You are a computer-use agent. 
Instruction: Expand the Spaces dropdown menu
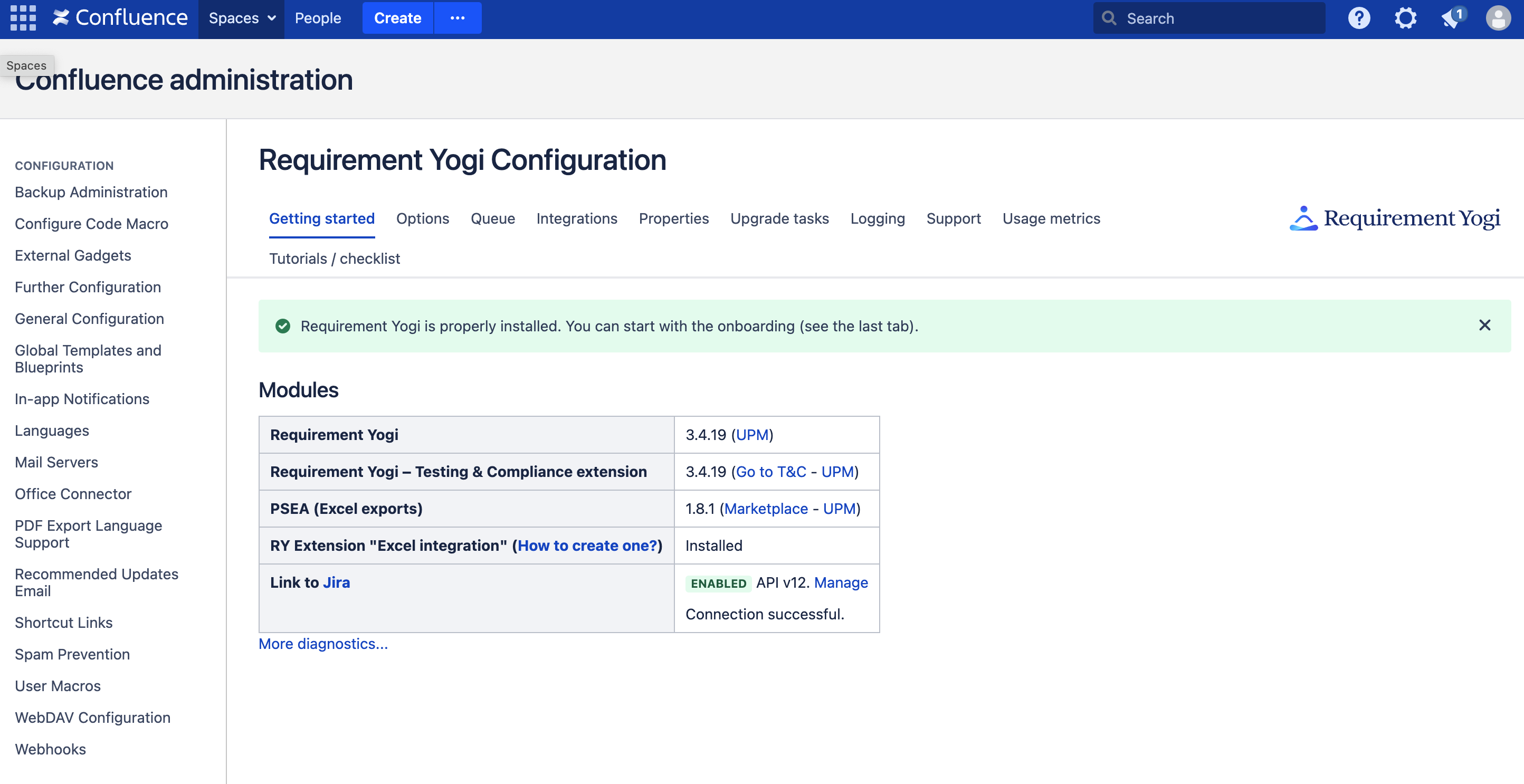[241, 18]
